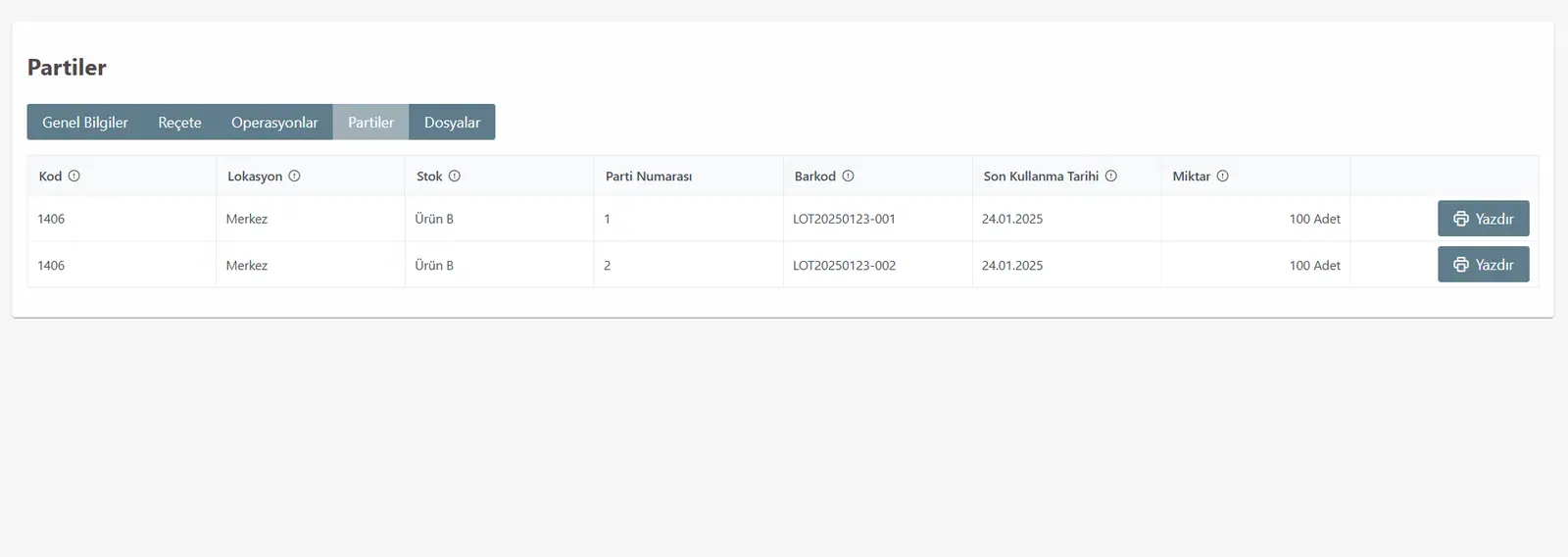
Task: Click the info icon beside Lokasyon header
Action: coord(294,177)
